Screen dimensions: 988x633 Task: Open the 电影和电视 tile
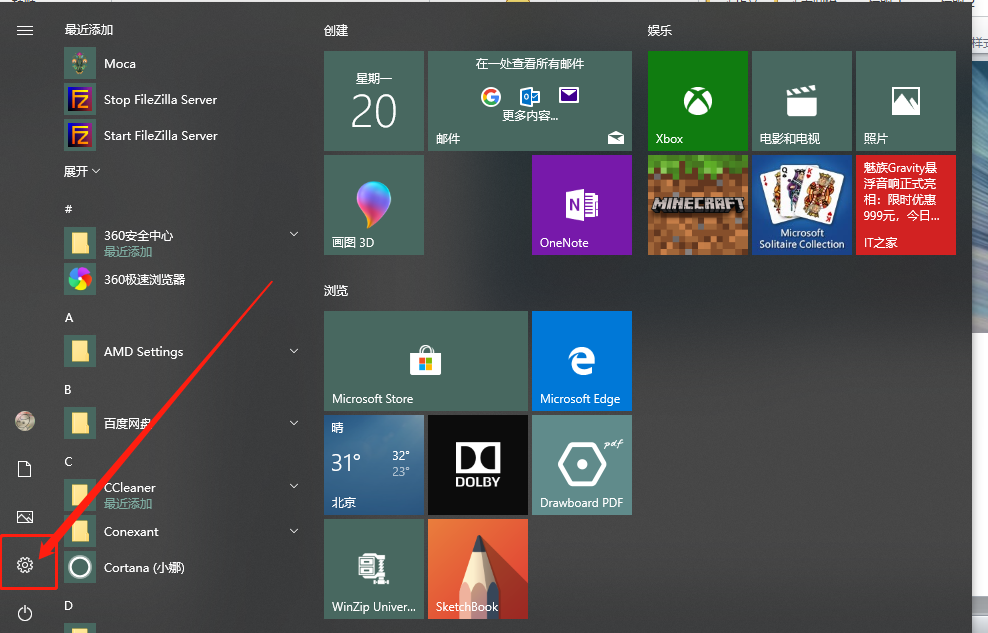tap(801, 101)
